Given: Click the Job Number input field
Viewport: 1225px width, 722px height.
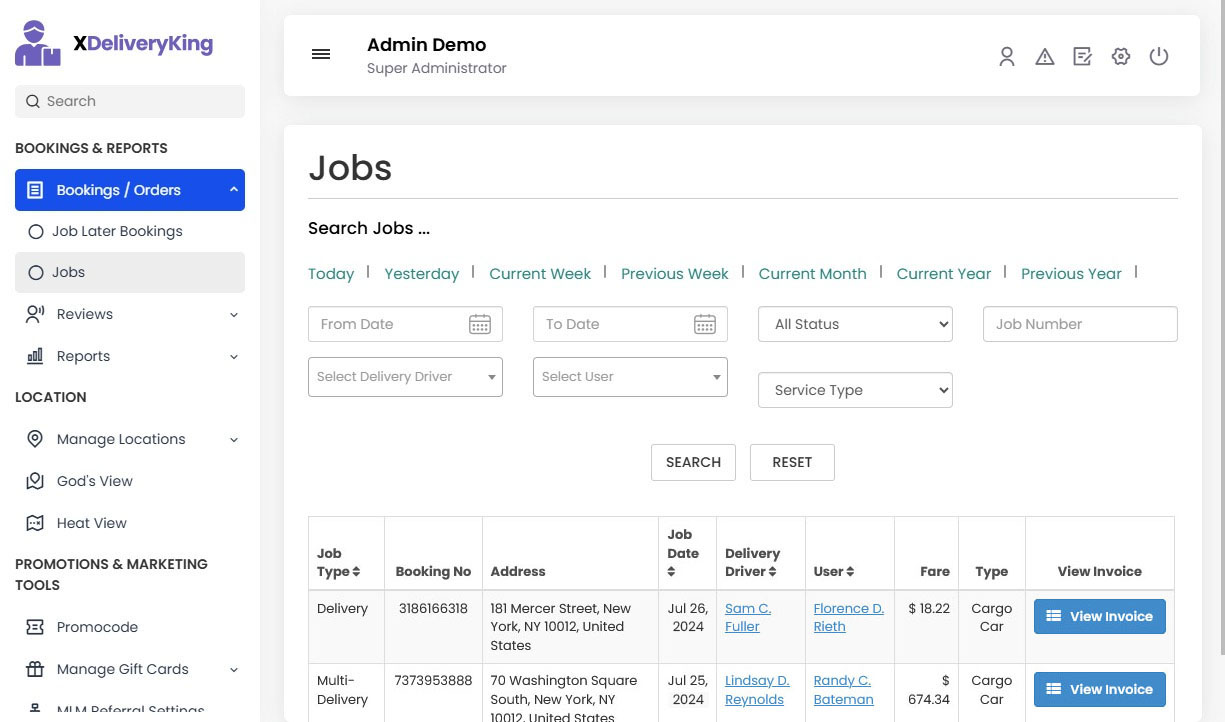Looking at the screenshot, I should tap(1080, 324).
